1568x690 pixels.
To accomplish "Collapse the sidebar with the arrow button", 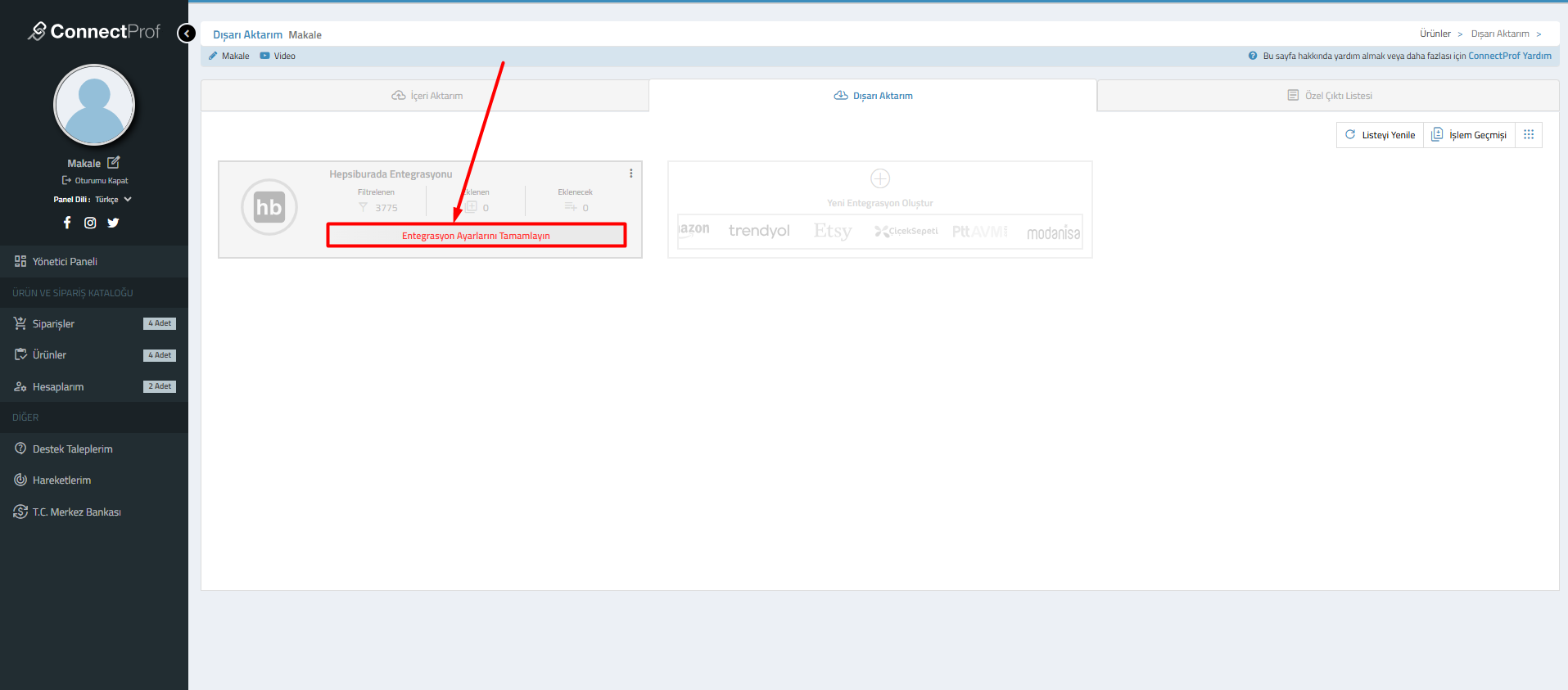I will point(187,34).
